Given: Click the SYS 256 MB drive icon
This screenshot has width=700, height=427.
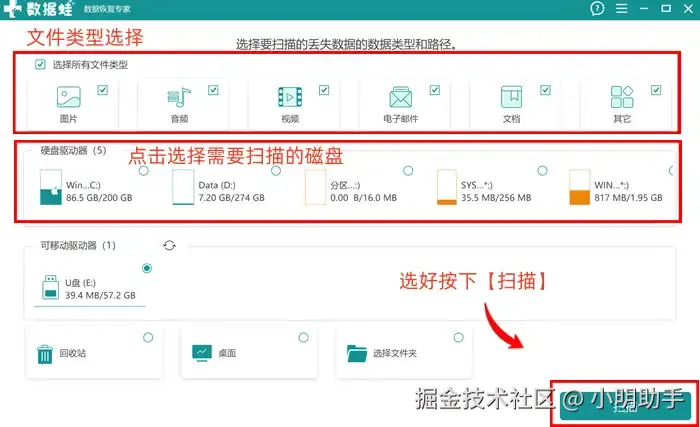Looking at the screenshot, I should 447,187.
